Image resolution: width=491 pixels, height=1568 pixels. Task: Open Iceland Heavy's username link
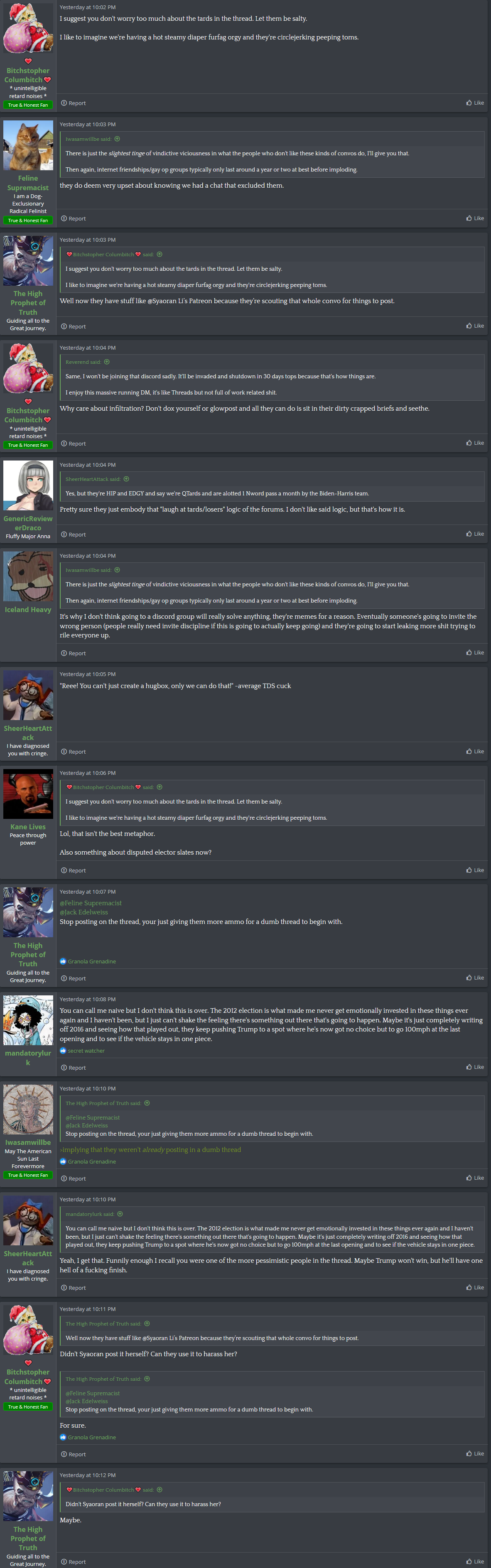[28, 609]
